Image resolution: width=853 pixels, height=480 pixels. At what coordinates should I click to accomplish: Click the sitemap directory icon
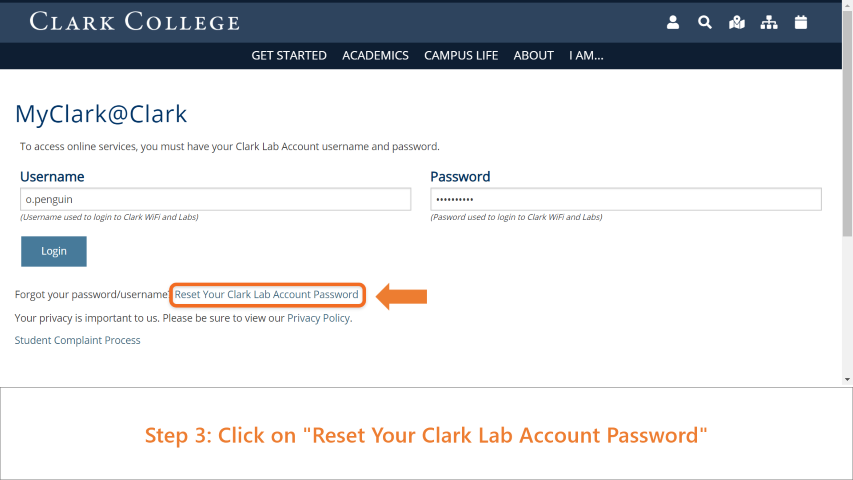[x=769, y=22]
